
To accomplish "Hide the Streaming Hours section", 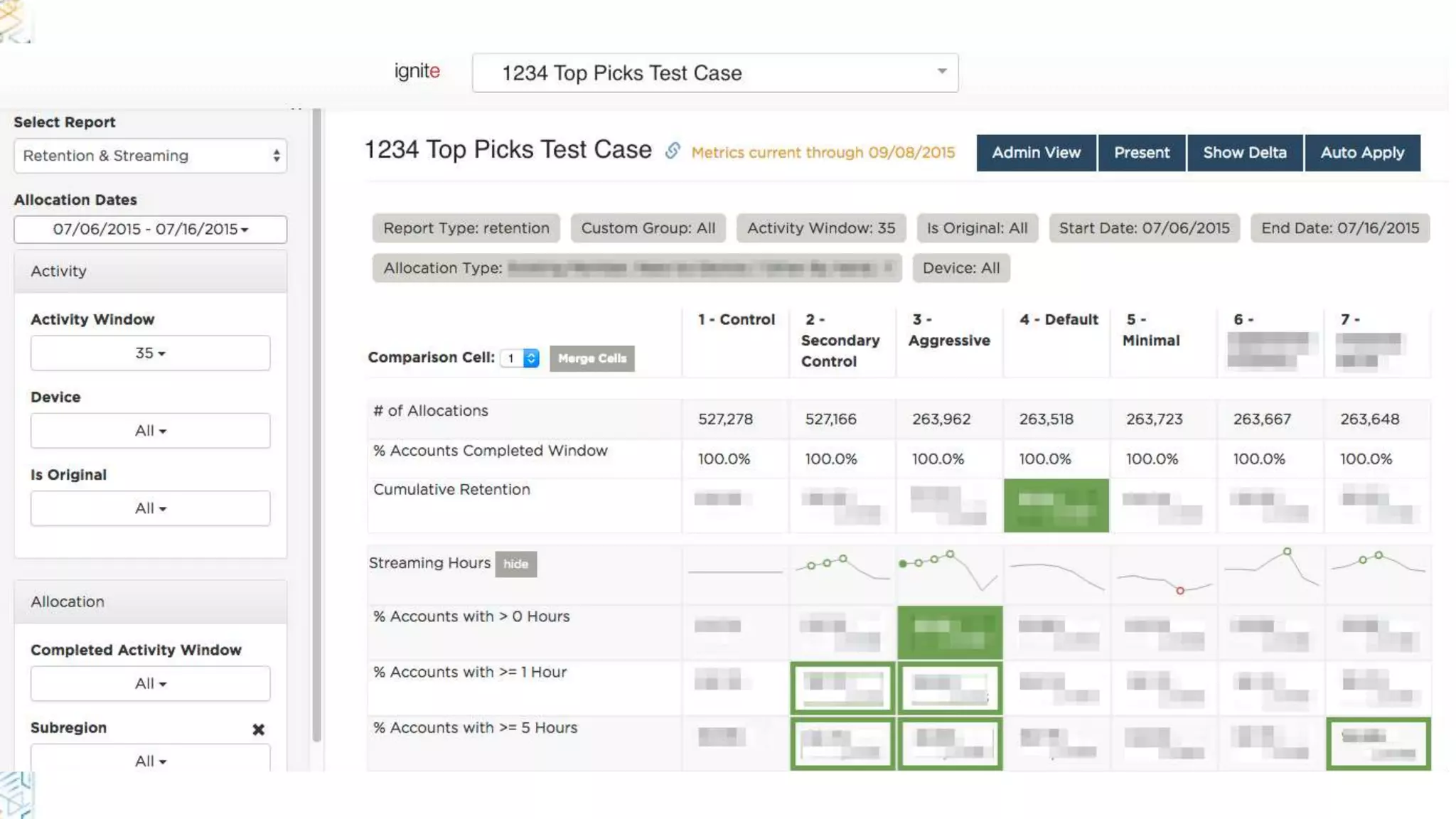I will [515, 564].
